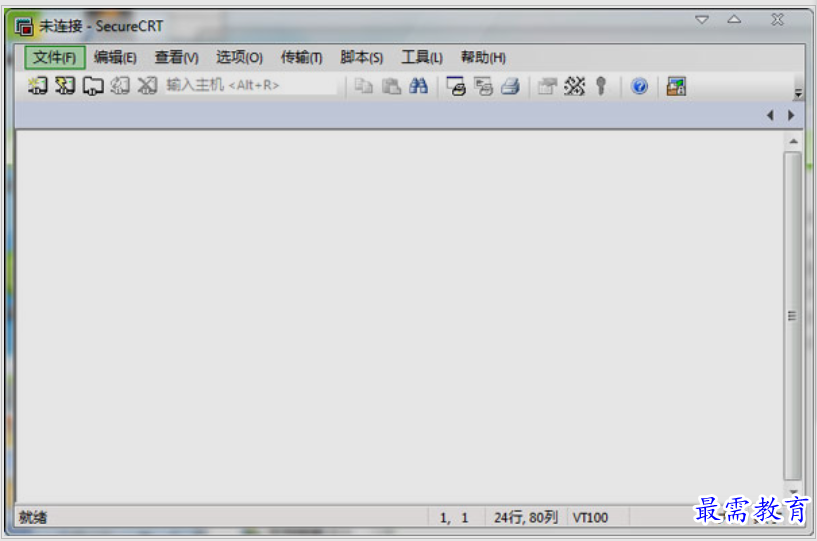Image resolution: width=817 pixels, height=541 pixels.
Task: Open the 工具(L) menu
Action: tap(422, 57)
